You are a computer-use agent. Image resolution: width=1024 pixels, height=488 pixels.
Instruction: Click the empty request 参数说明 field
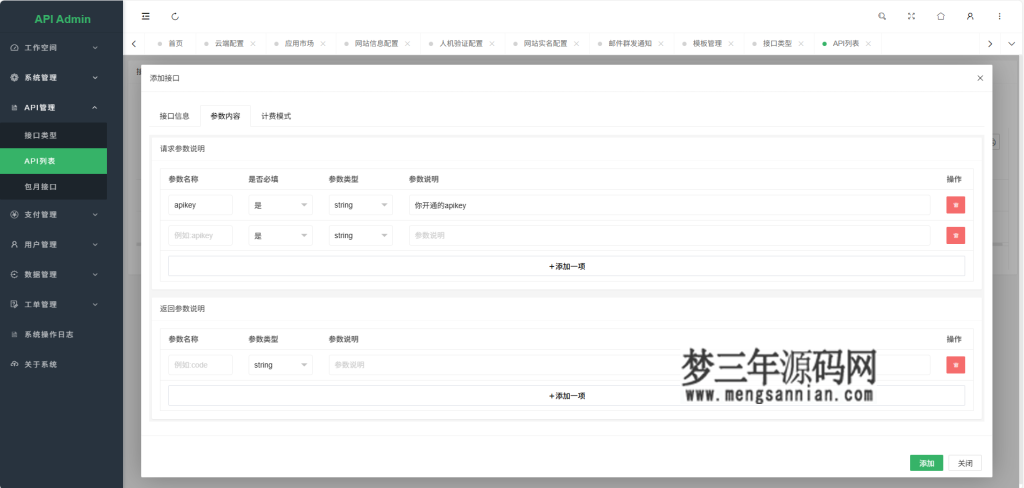(x=670, y=235)
